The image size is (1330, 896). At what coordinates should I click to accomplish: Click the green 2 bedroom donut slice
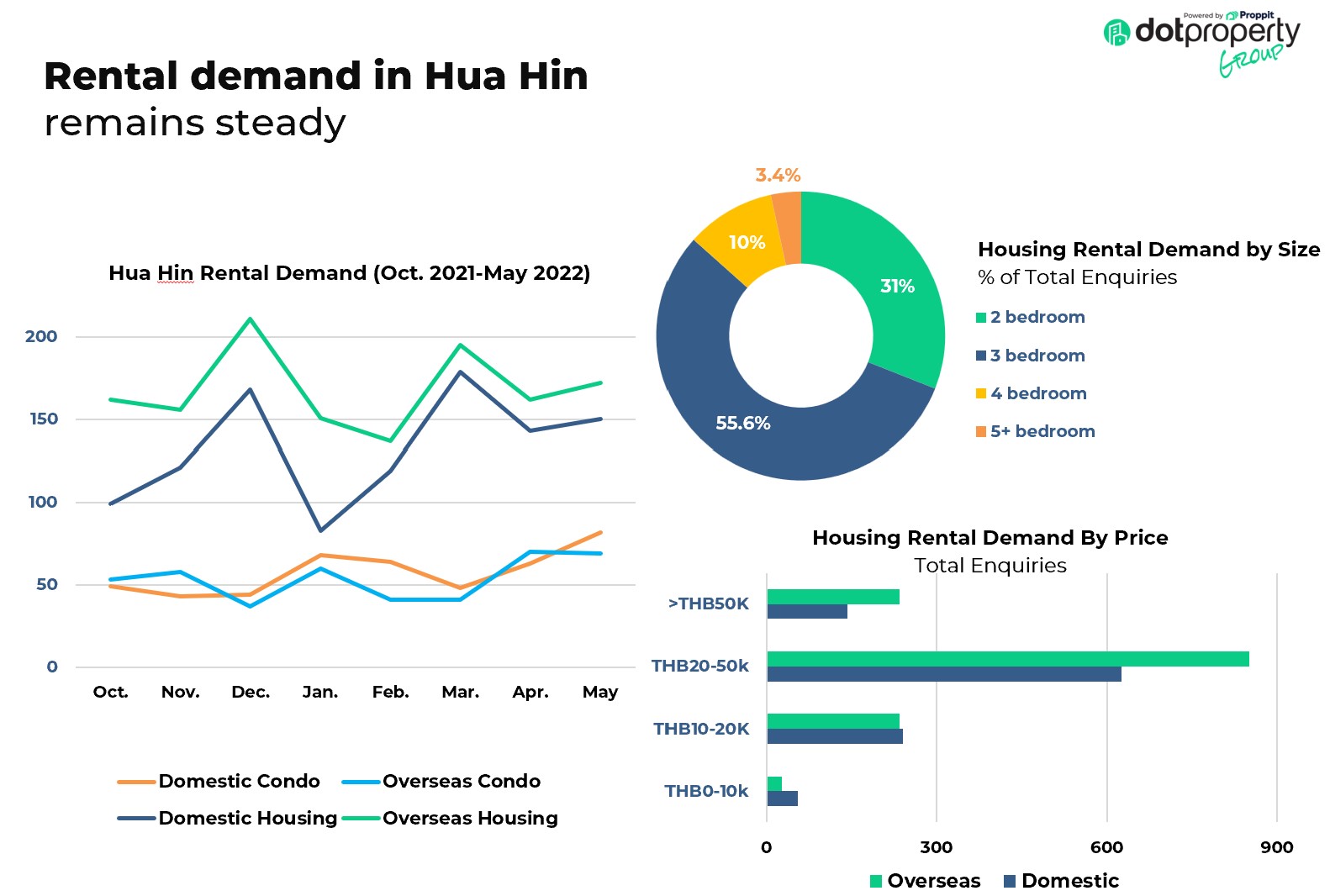pyautogui.click(x=895, y=286)
